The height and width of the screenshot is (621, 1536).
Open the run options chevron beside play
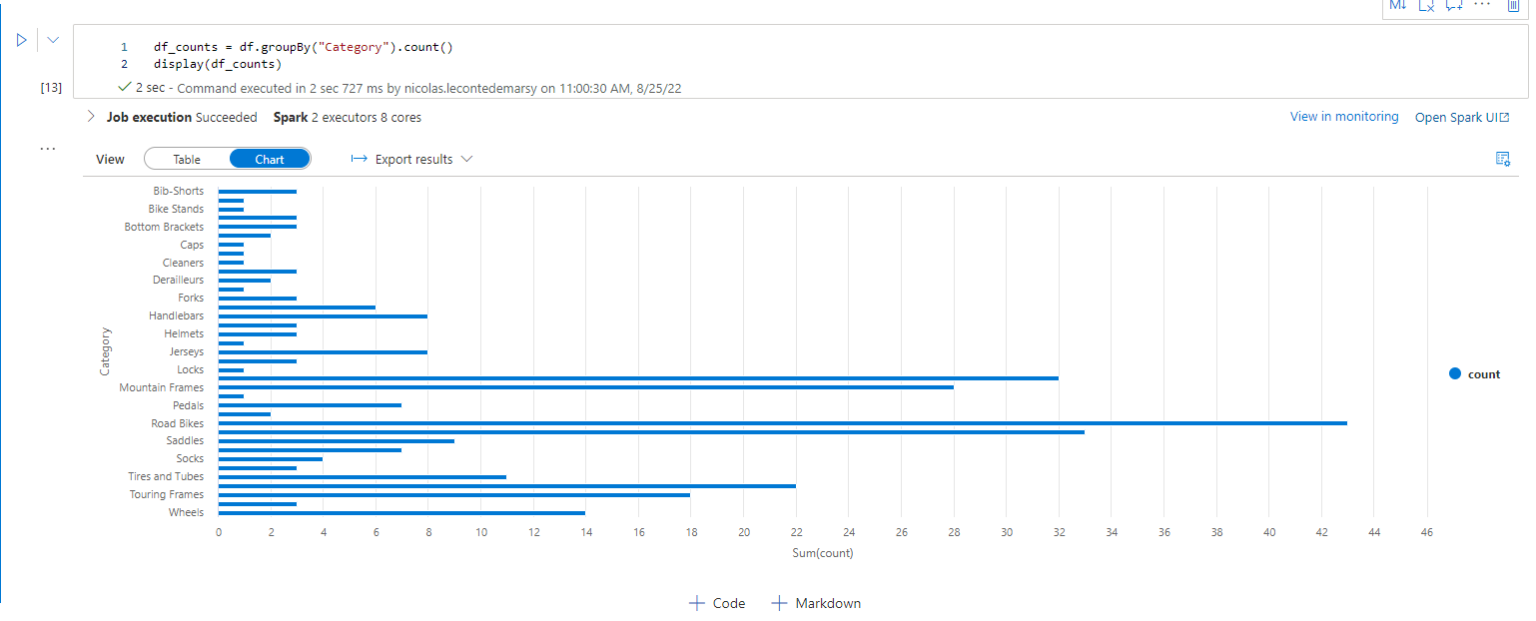coord(53,40)
